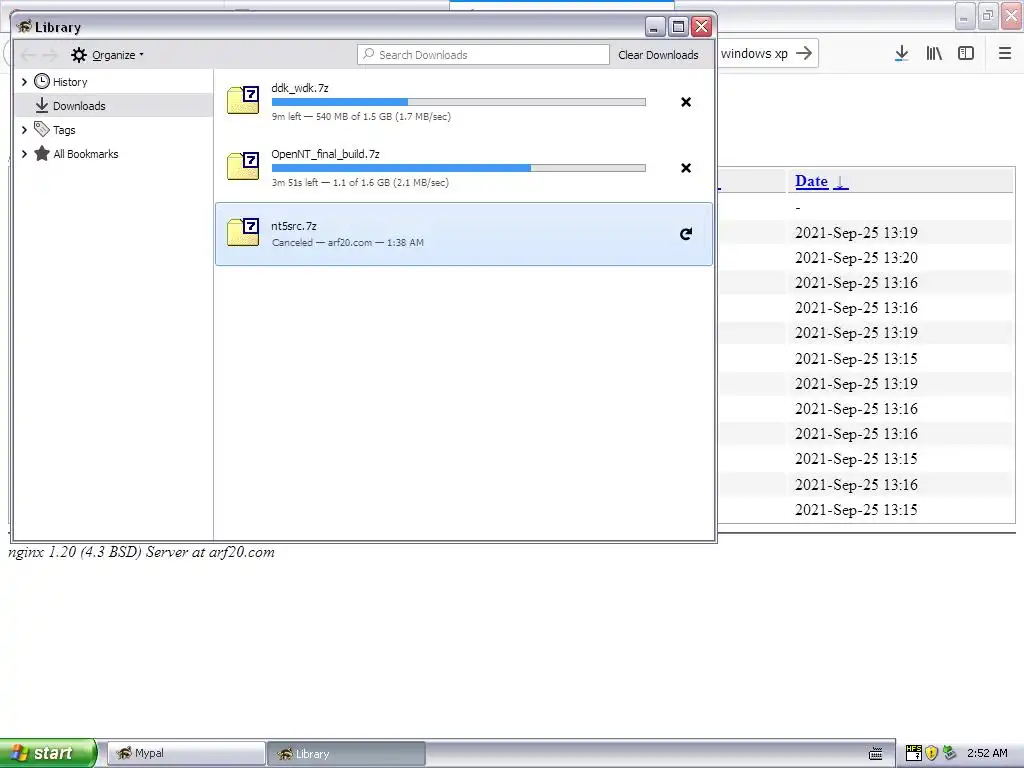Click the nginx server footer text
The height and width of the screenshot is (768, 1024).
(x=141, y=552)
